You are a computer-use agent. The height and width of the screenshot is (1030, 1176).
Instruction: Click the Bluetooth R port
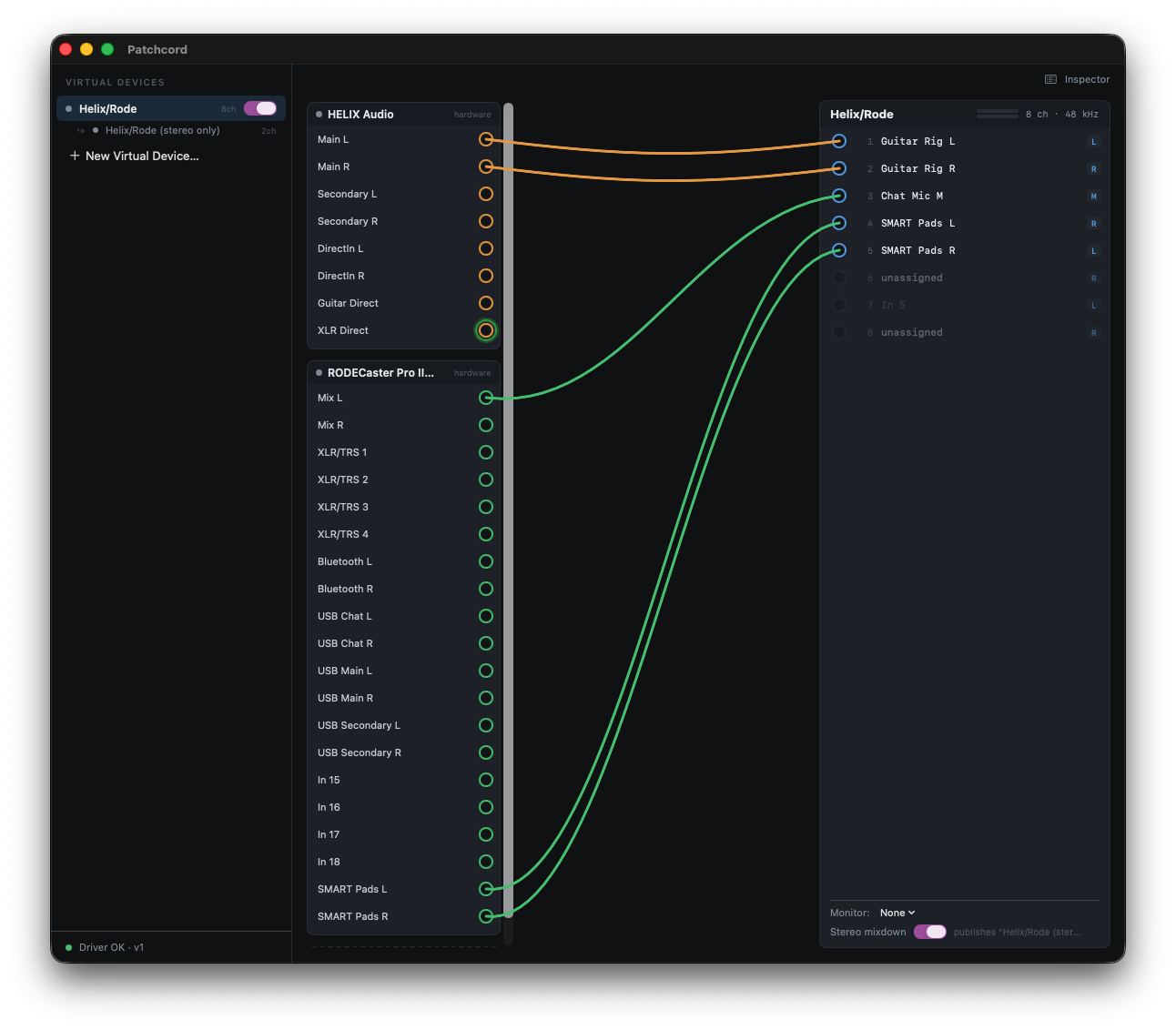pos(486,589)
